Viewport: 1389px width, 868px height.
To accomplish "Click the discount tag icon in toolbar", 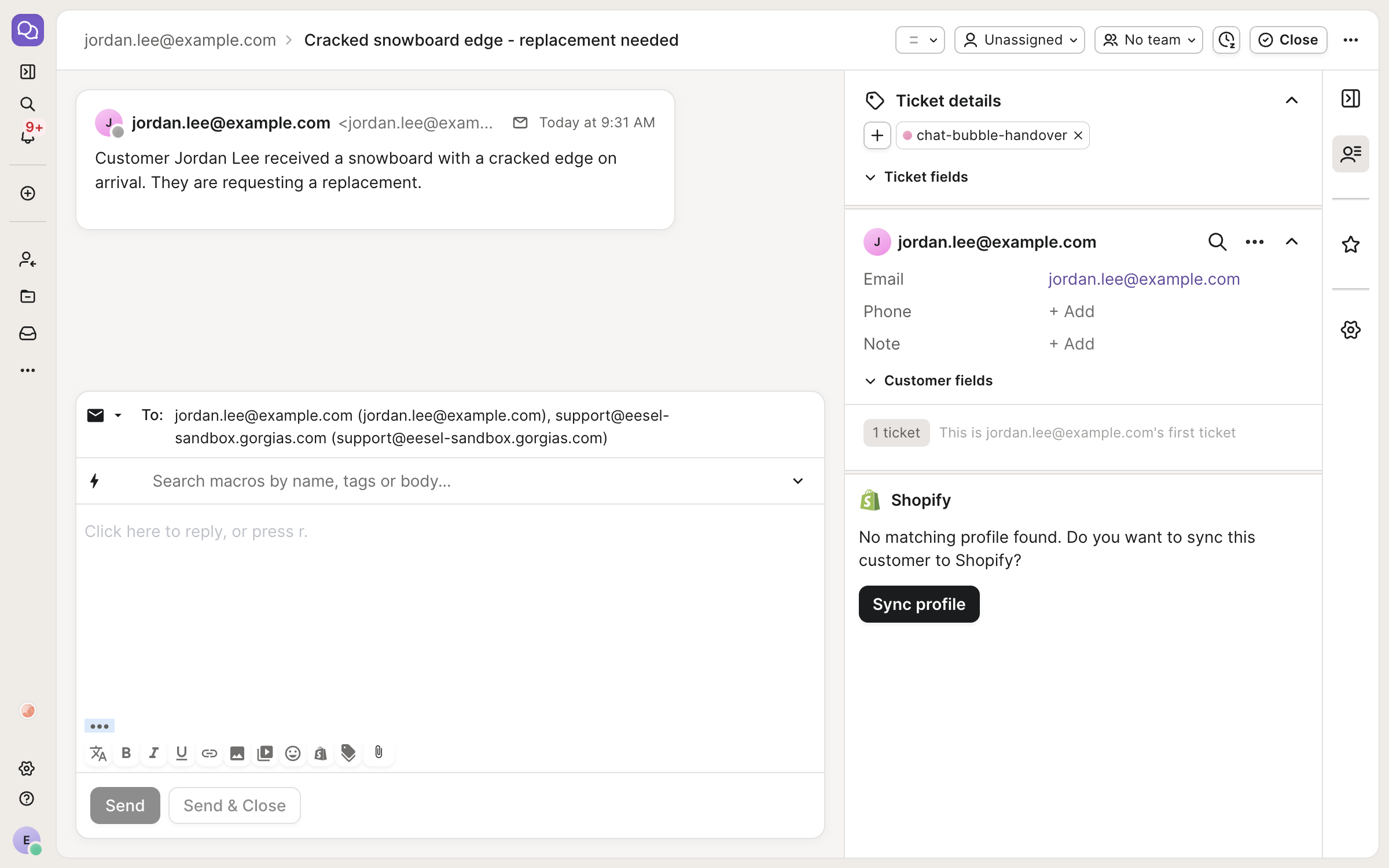I will 348,753.
